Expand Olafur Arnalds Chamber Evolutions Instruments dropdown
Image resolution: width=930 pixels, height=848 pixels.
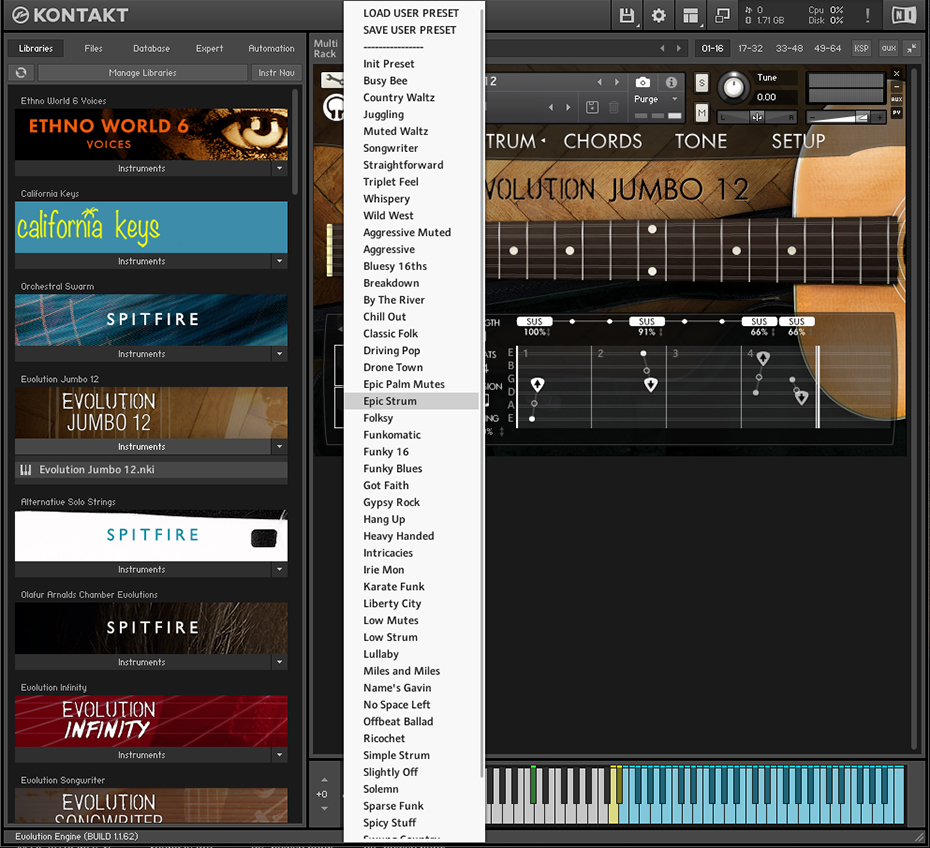[279, 662]
